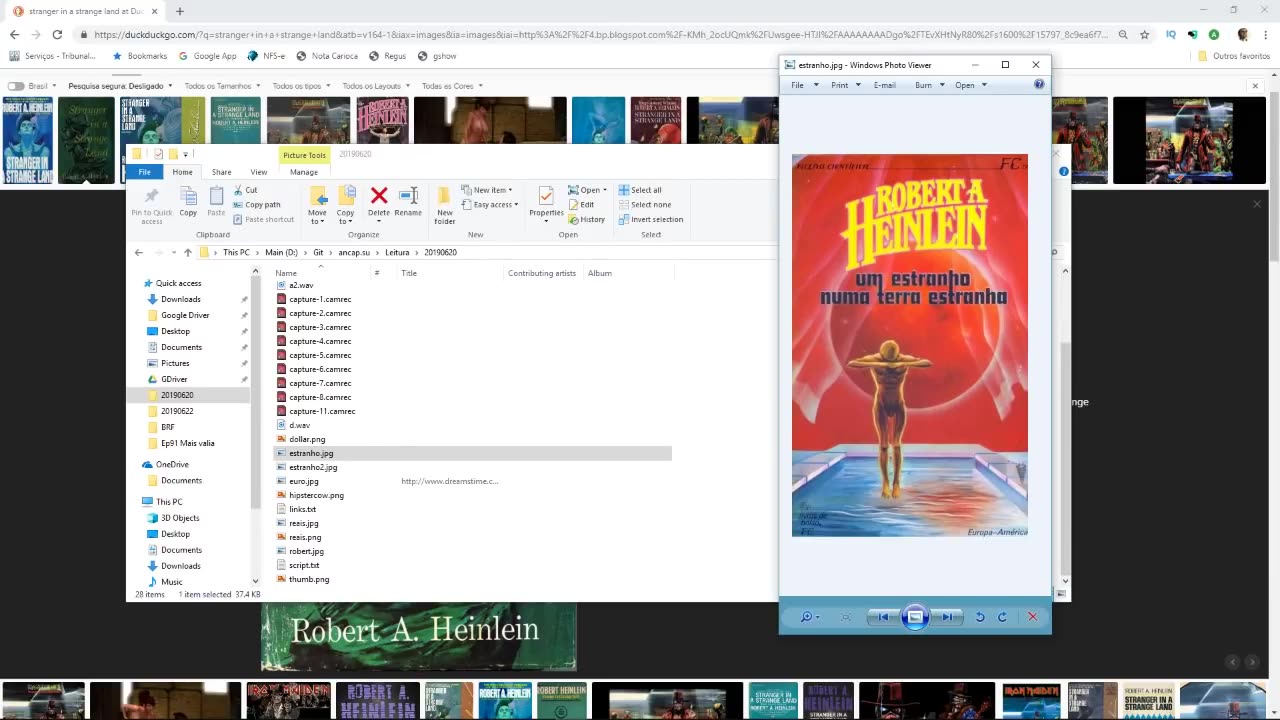The height and width of the screenshot is (720, 1280).
Task: Open Photo Viewer's Burn menu
Action: (930, 85)
